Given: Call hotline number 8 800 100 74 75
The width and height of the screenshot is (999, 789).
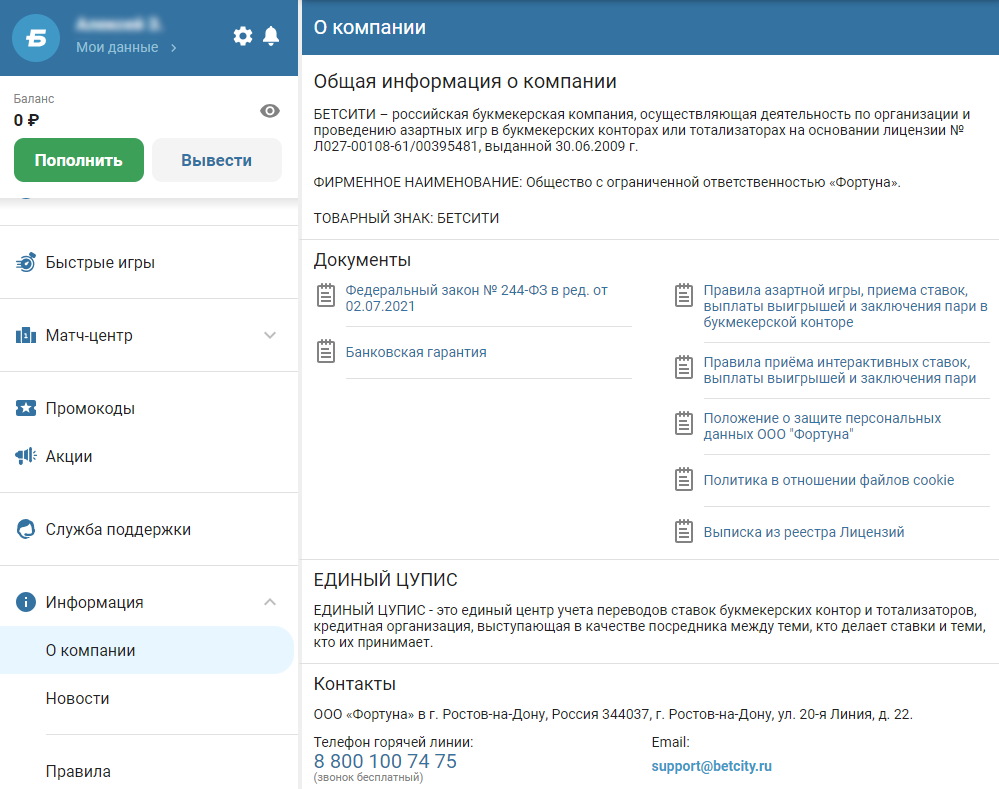Looking at the screenshot, I should point(385,761).
